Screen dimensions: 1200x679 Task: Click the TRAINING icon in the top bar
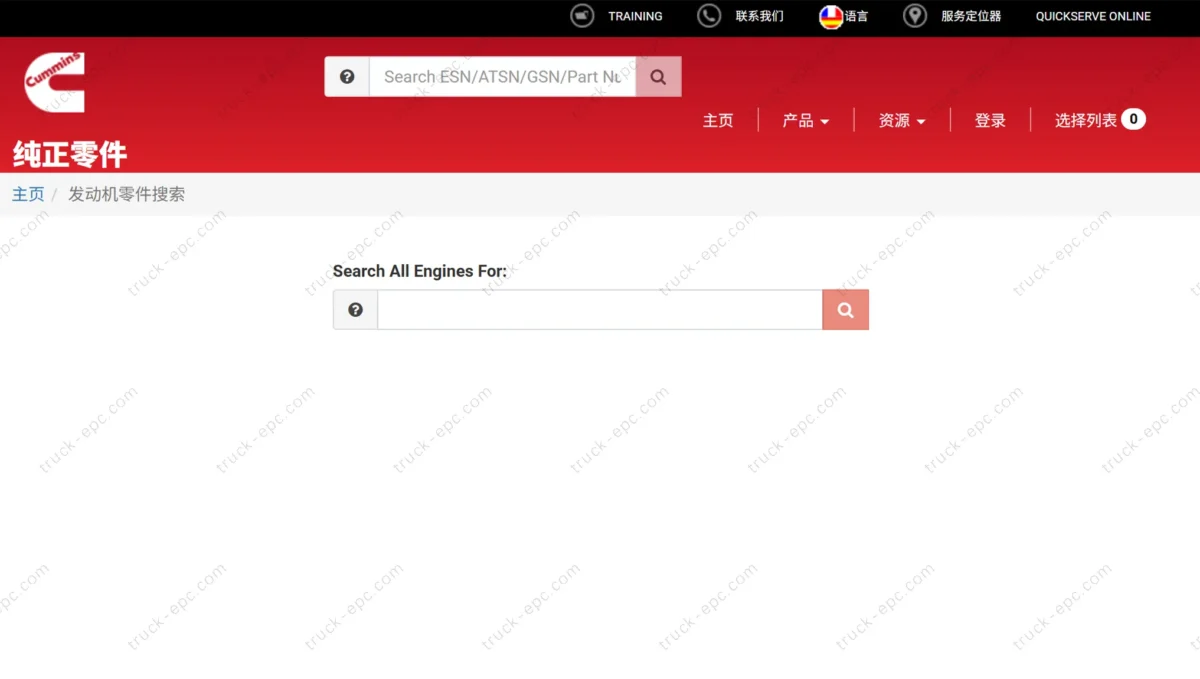coord(582,16)
